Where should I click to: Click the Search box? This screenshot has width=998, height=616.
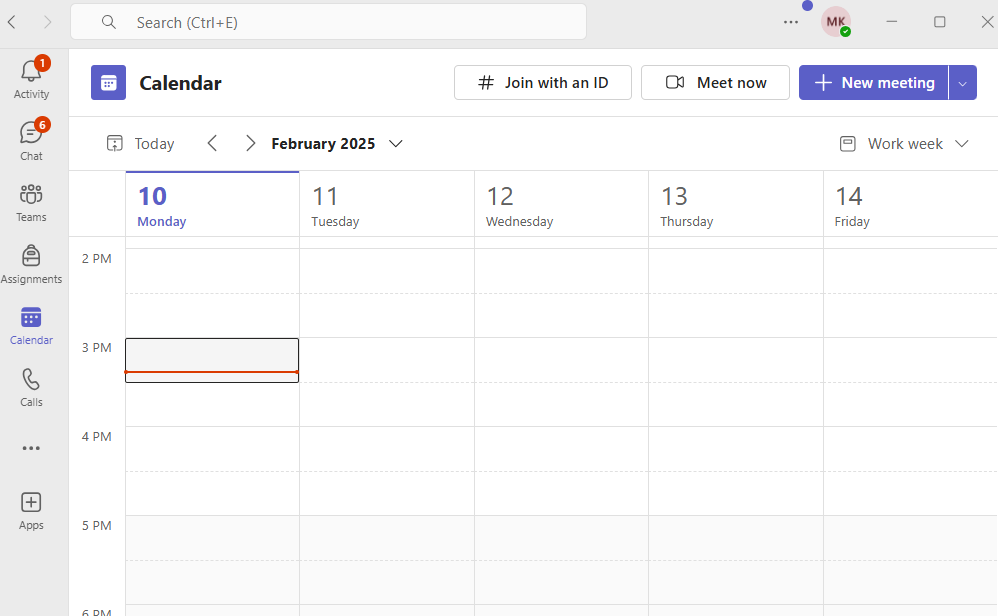(x=328, y=22)
